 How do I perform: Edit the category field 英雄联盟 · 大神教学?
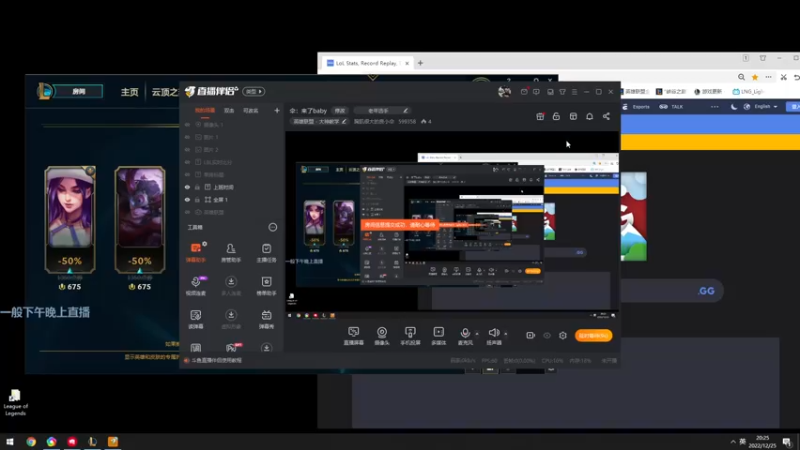click(x=319, y=121)
